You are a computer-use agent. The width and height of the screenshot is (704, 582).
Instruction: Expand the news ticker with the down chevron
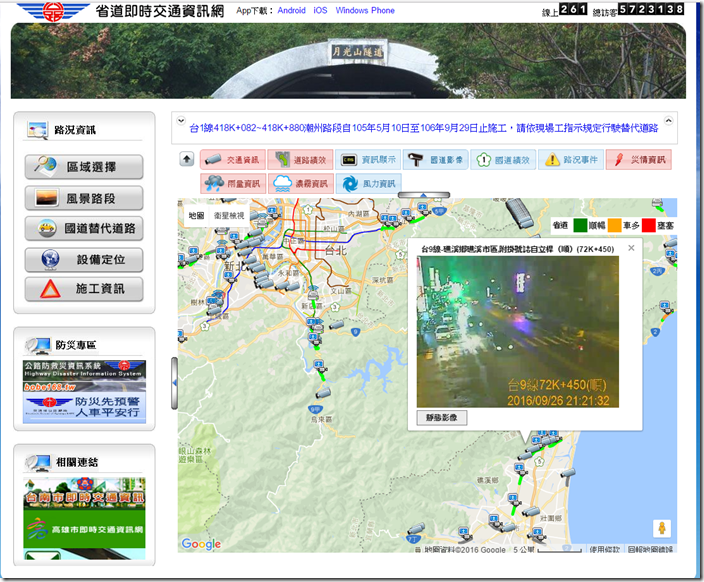(181, 120)
